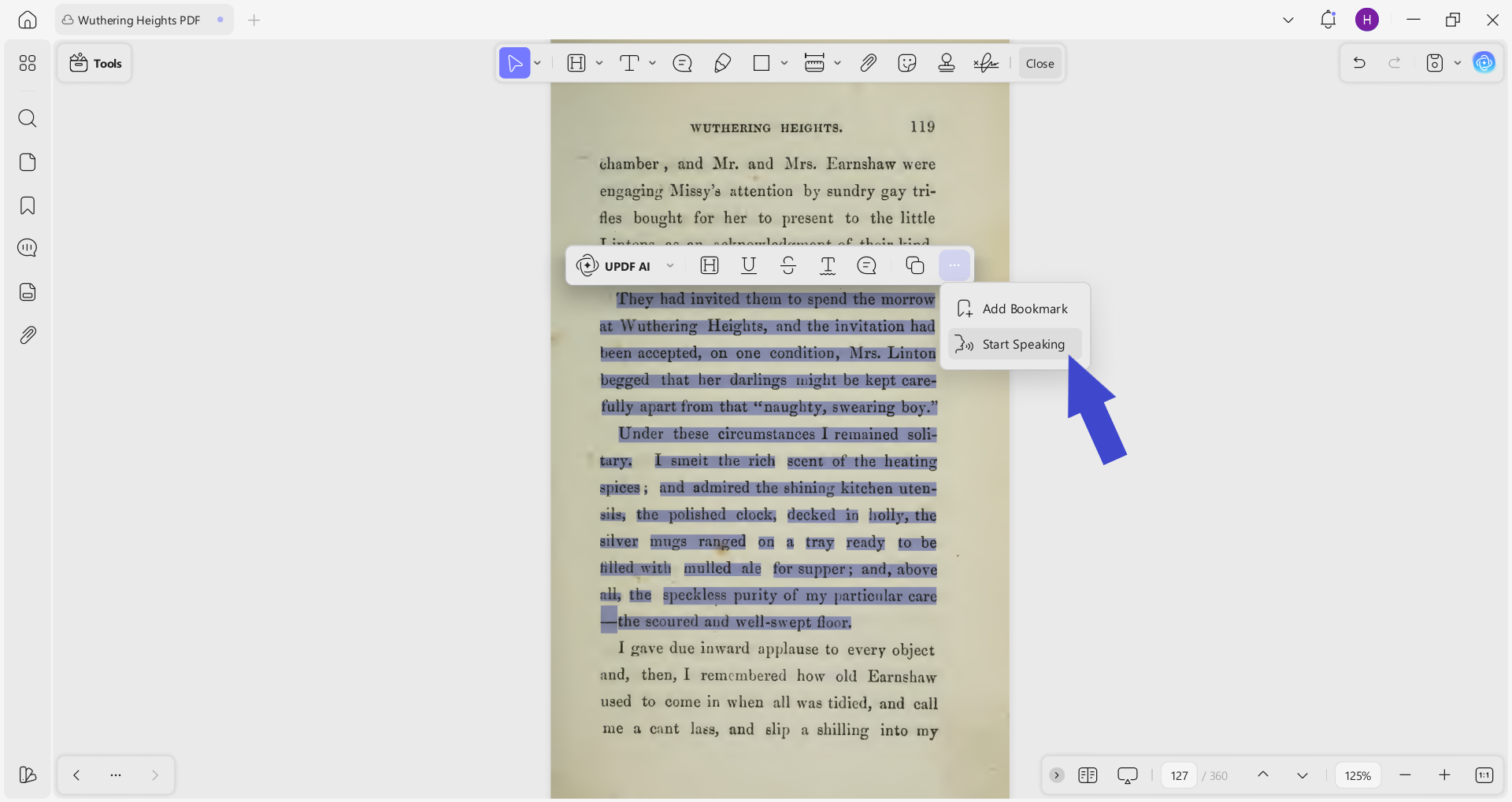Viewport: 1512px width, 802px height.
Task: Open the zoom level 125% box
Action: click(x=1358, y=775)
